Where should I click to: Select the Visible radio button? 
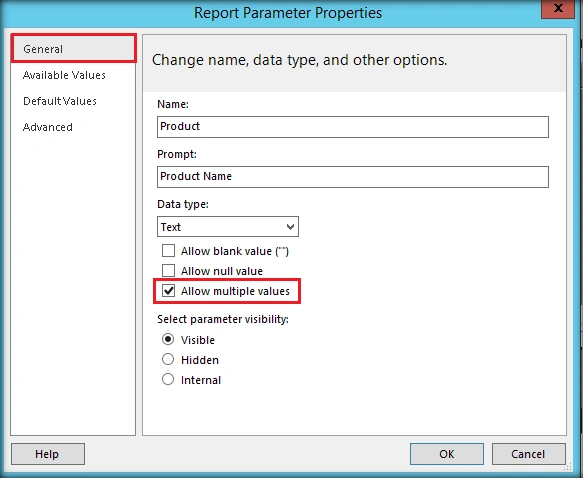168,339
